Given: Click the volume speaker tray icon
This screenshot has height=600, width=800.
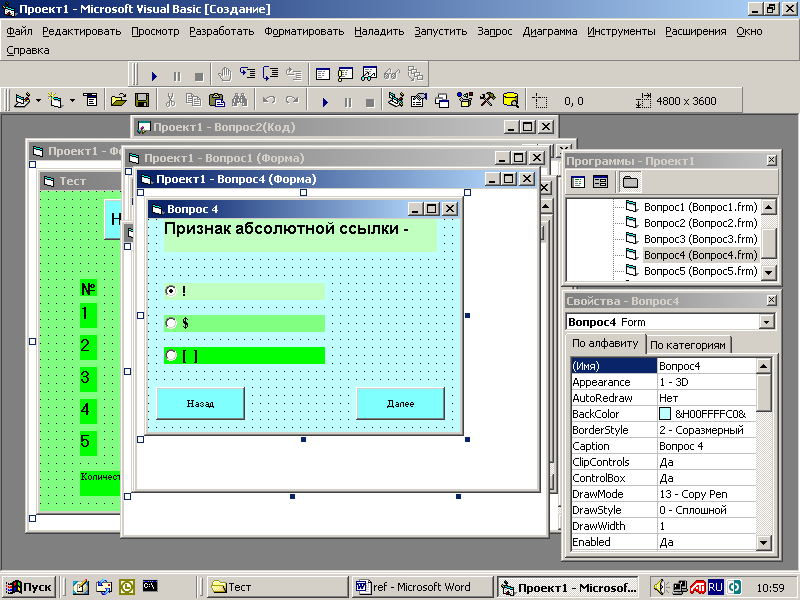Looking at the screenshot, I should point(660,587).
